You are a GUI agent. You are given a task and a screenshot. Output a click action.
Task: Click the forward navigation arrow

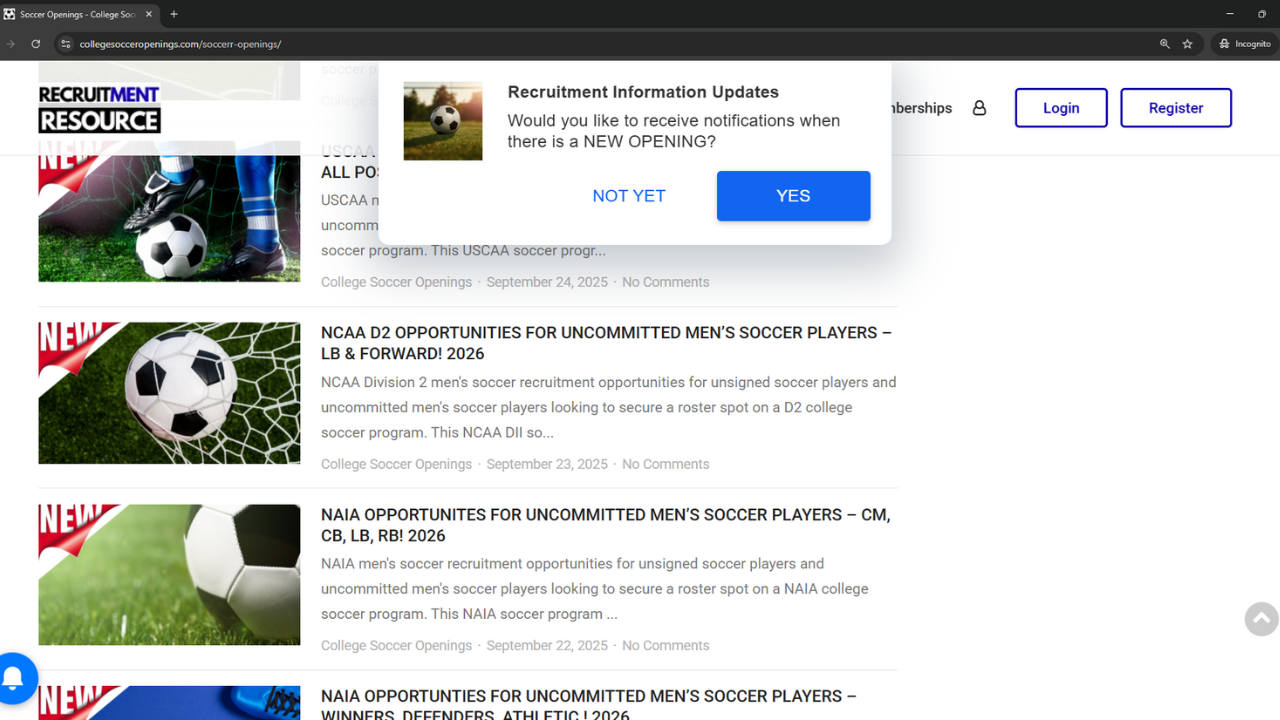[x=10, y=44]
